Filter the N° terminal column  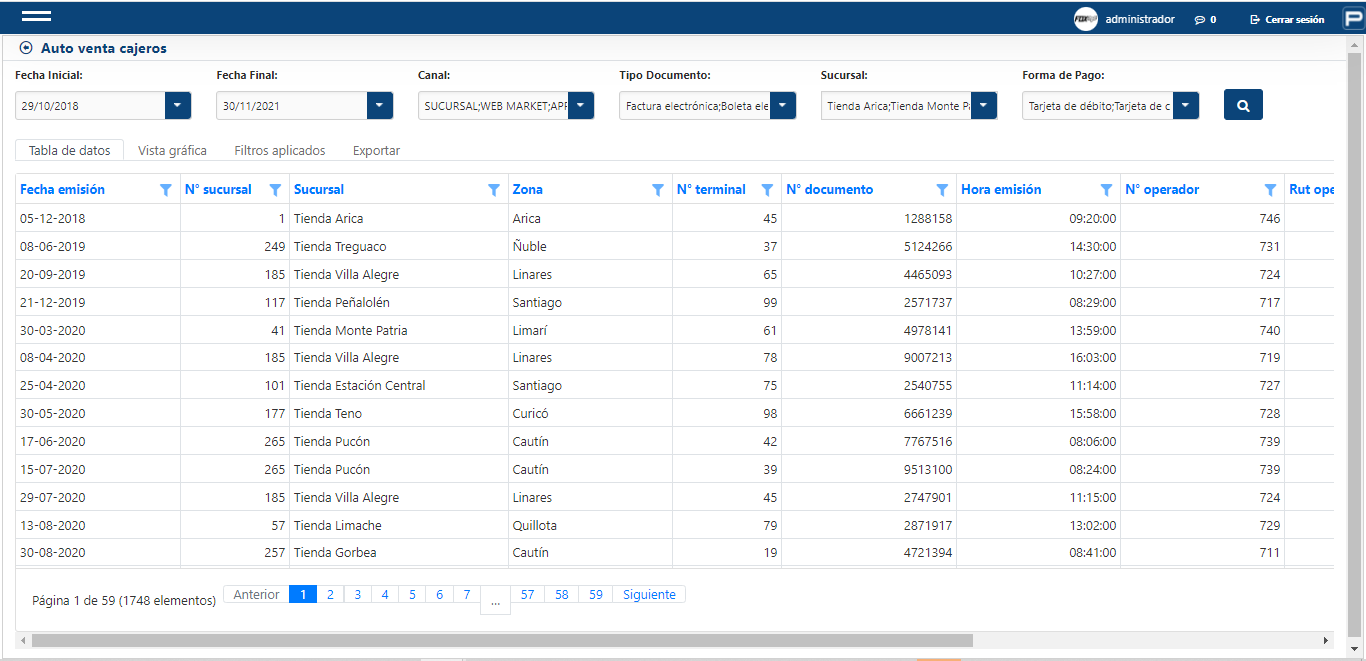coord(767,190)
